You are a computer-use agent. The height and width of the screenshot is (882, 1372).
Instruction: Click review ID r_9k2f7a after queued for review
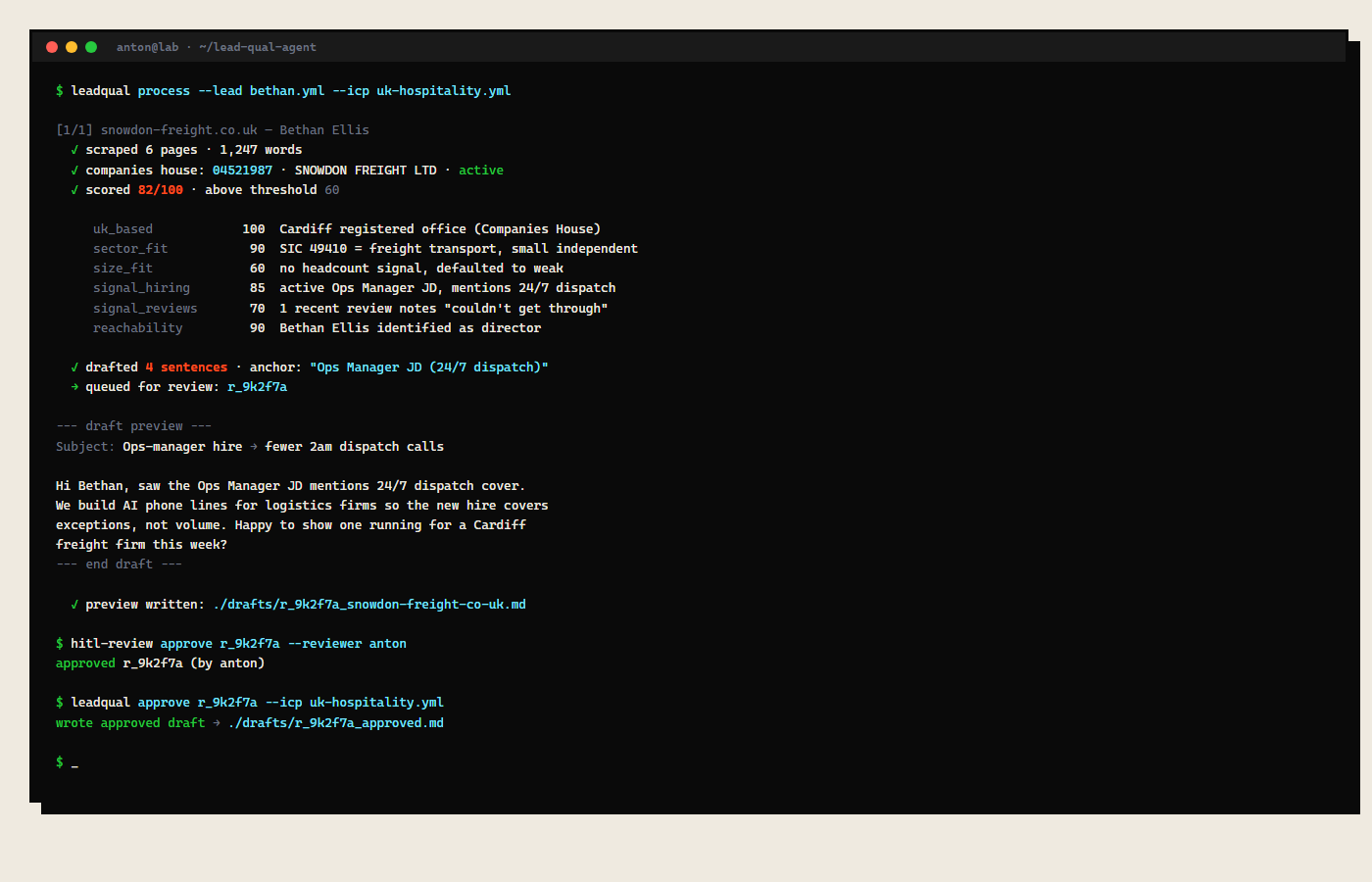pyautogui.click(x=258, y=387)
